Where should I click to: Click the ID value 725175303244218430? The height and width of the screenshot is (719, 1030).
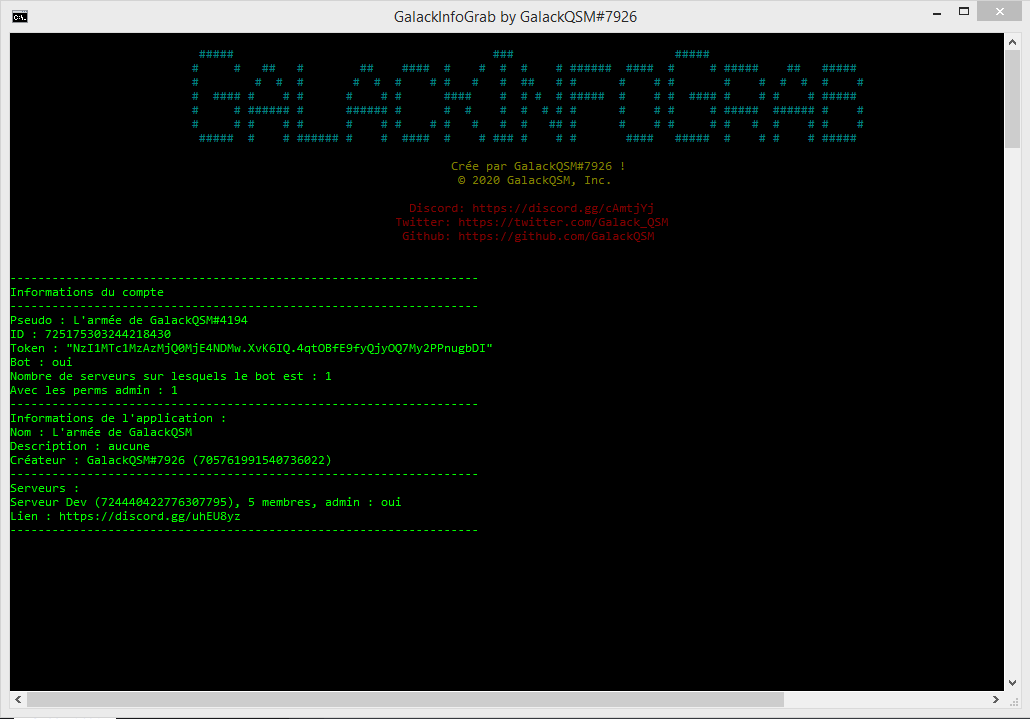tap(108, 334)
